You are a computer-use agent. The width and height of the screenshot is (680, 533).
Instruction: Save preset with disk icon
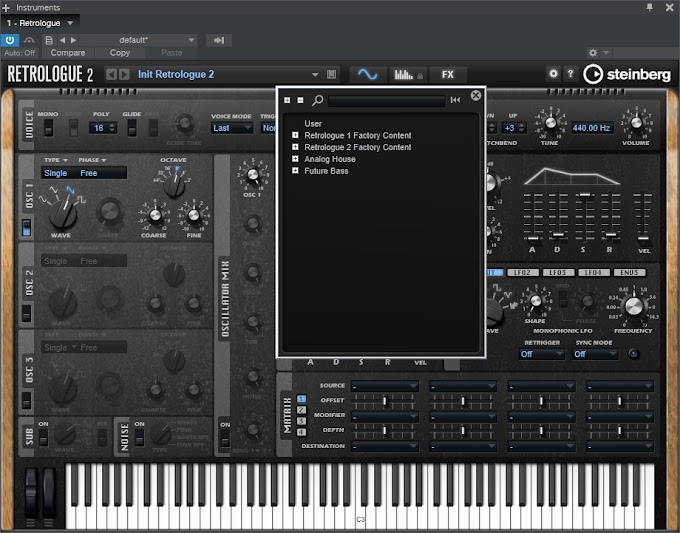click(331, 75)
